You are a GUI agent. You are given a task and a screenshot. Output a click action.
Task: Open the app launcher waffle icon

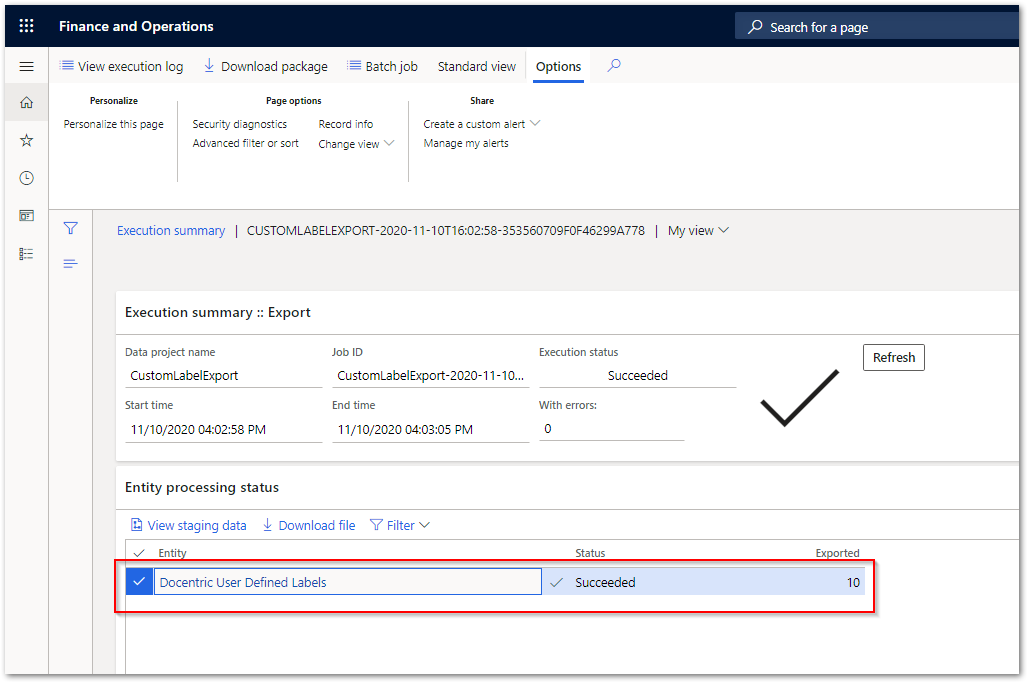(x=26, y=26)
